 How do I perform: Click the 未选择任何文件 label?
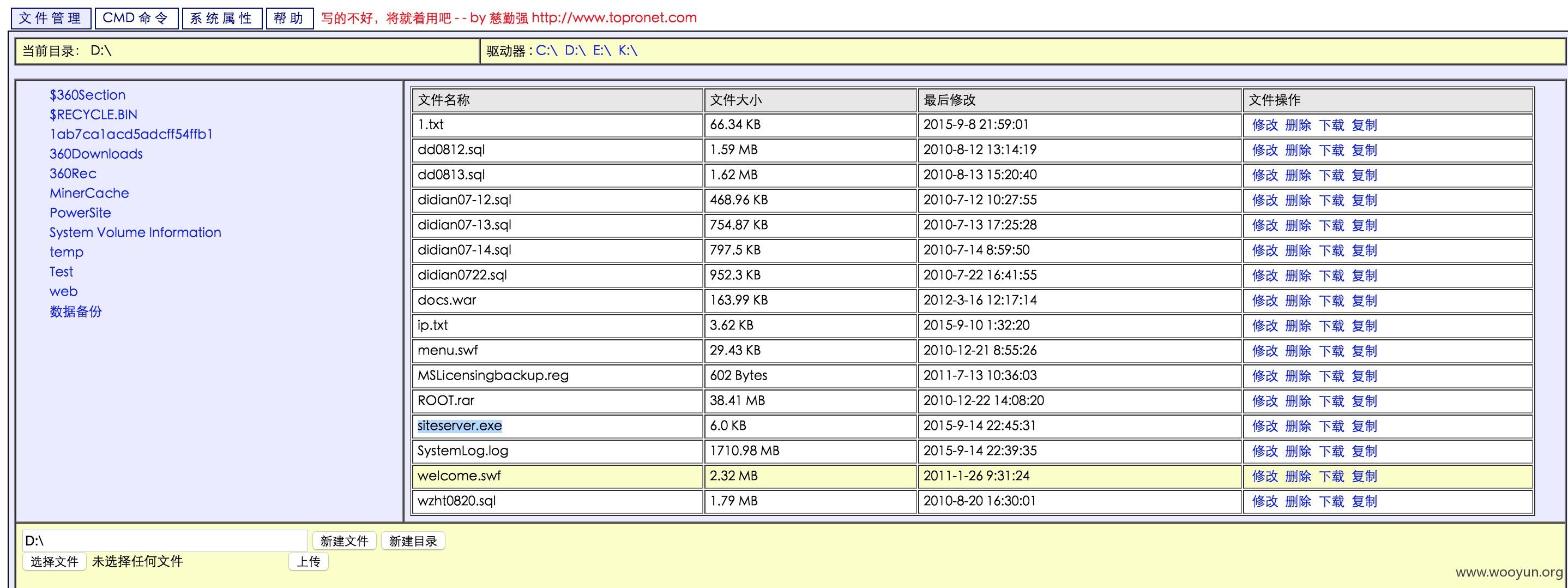click(x=137, y=561)
